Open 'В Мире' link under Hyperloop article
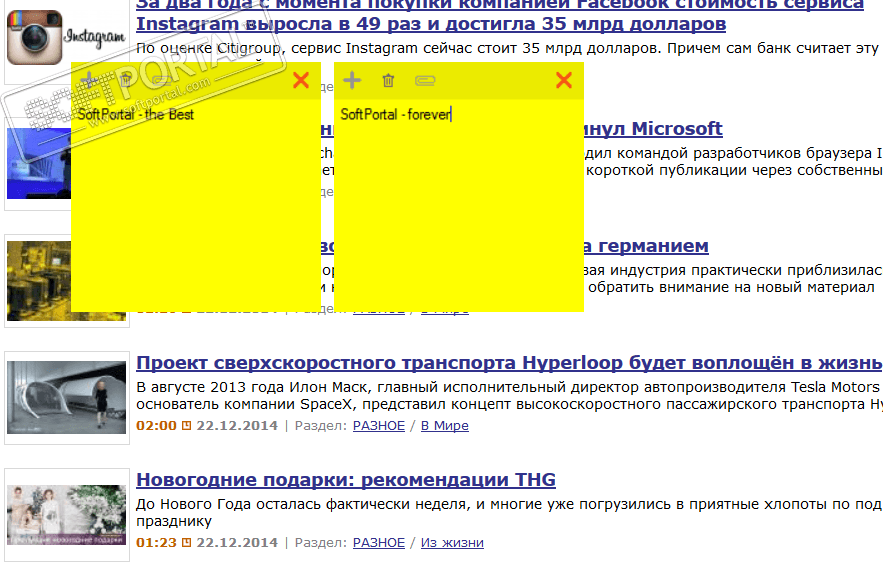The image size is (883, 578). click(444, 426)
